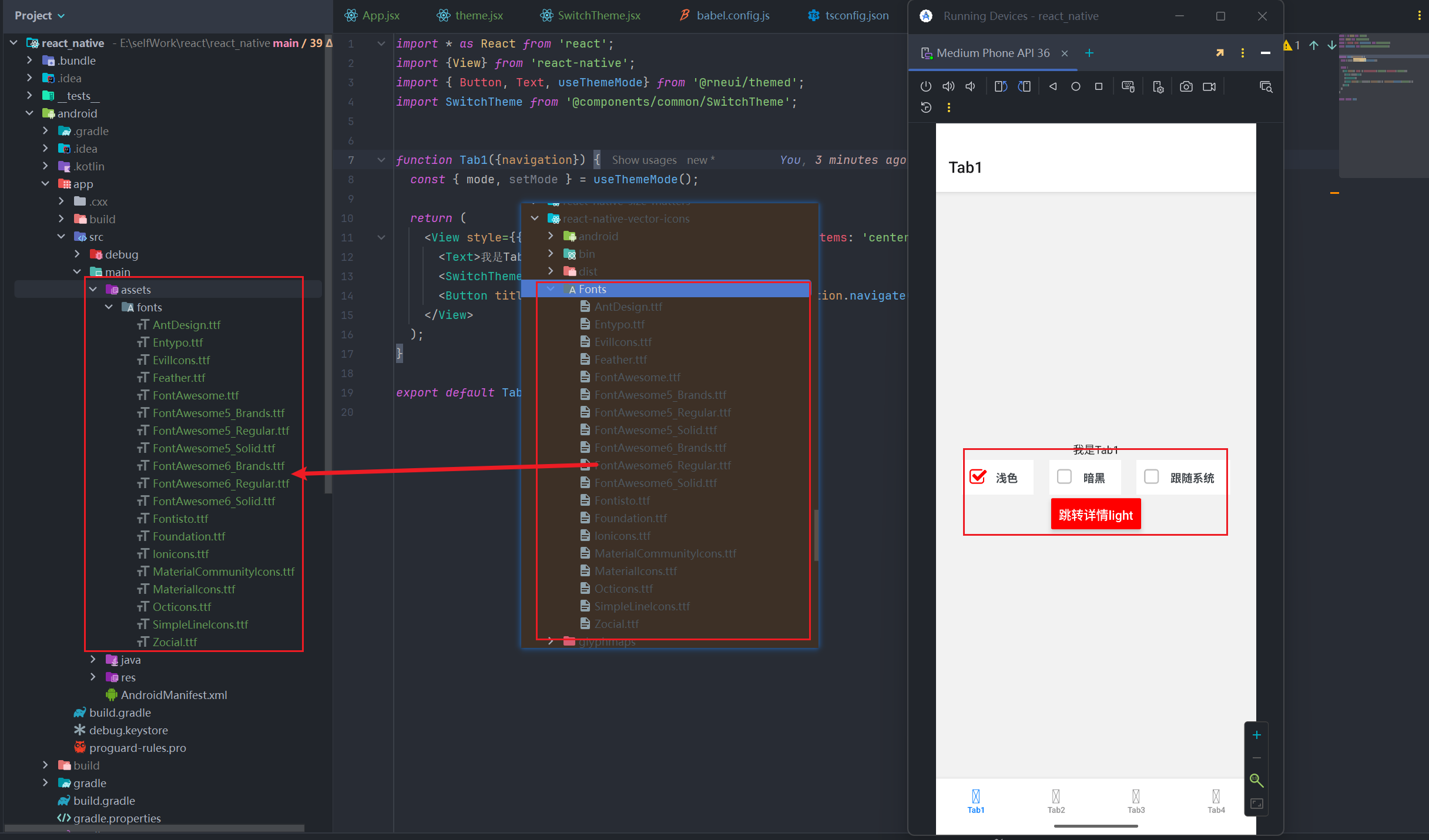Click the zoom-to-actual-size magnifier icon

(x=1257, y=781)
